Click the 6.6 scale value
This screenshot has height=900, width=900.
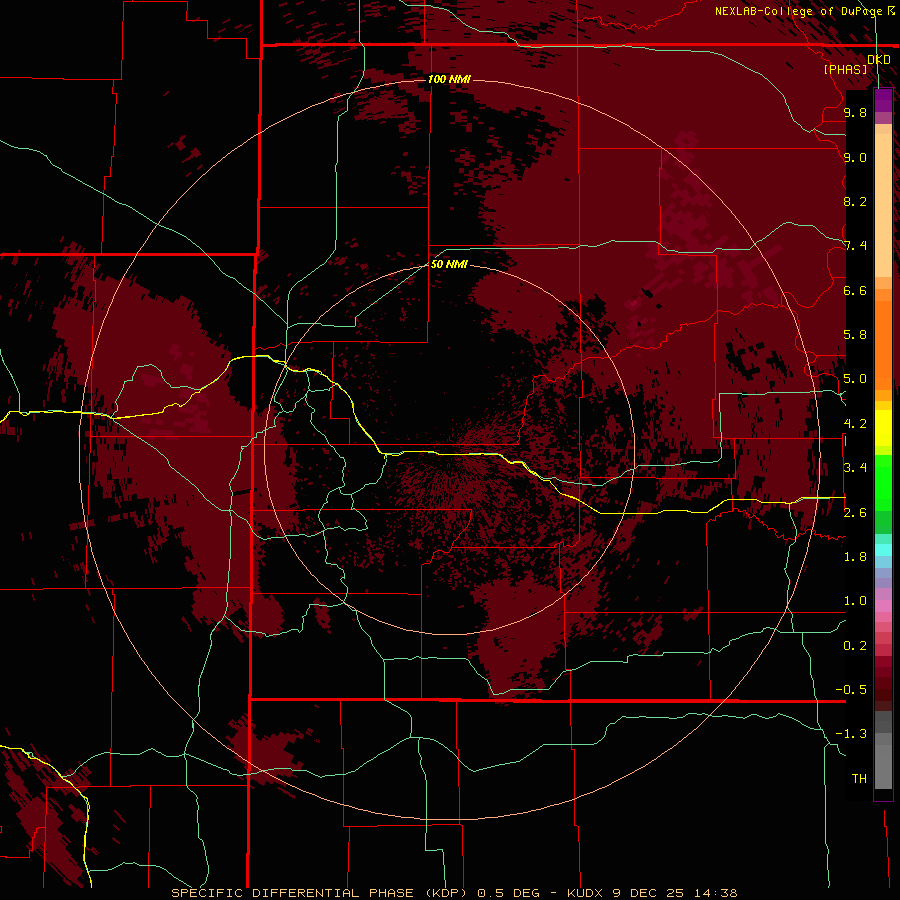click(855, 290)
